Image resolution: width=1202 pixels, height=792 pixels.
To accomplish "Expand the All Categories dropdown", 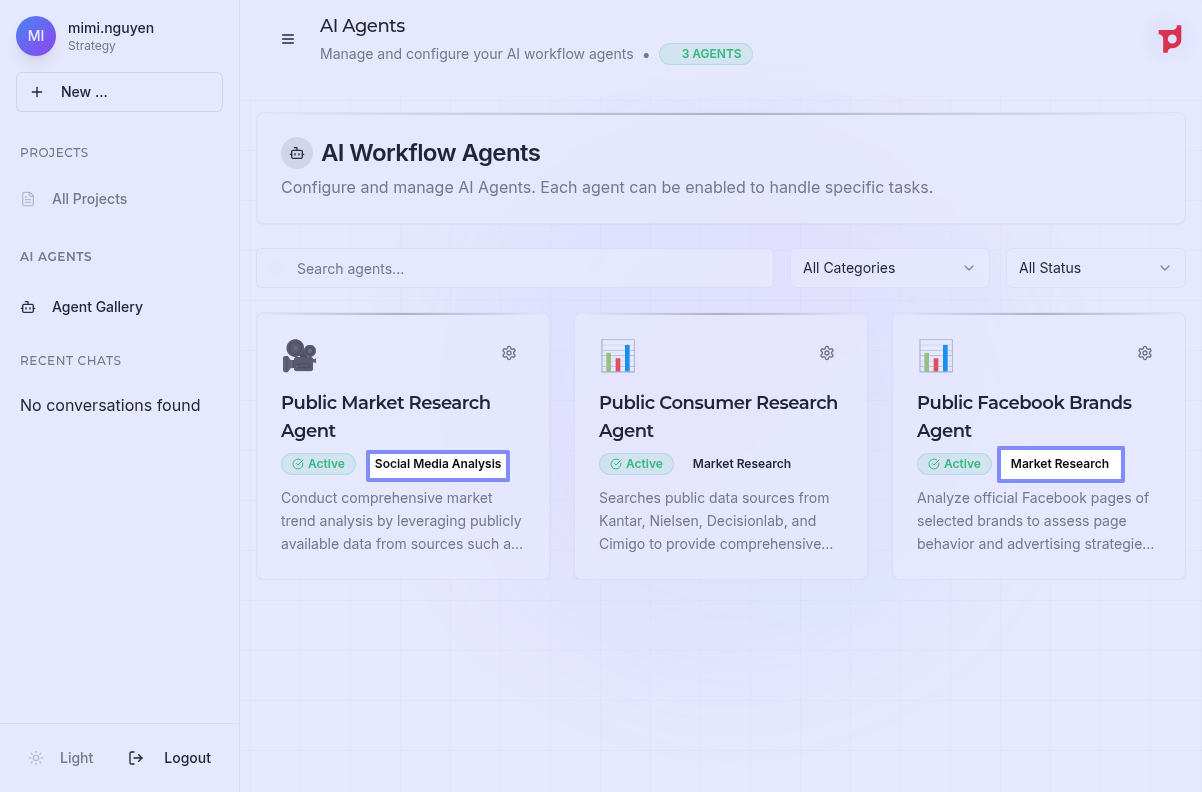I will tap(889, 268).
